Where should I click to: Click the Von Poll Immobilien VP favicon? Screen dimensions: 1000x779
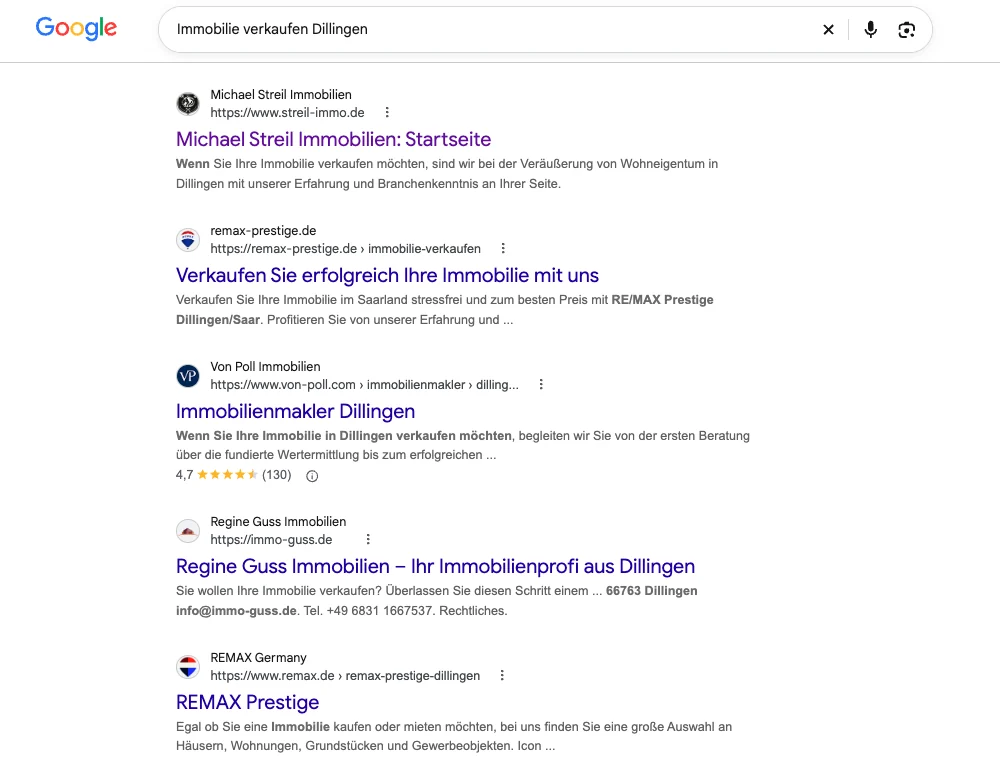pyautogui.click(x=188, y=376)
